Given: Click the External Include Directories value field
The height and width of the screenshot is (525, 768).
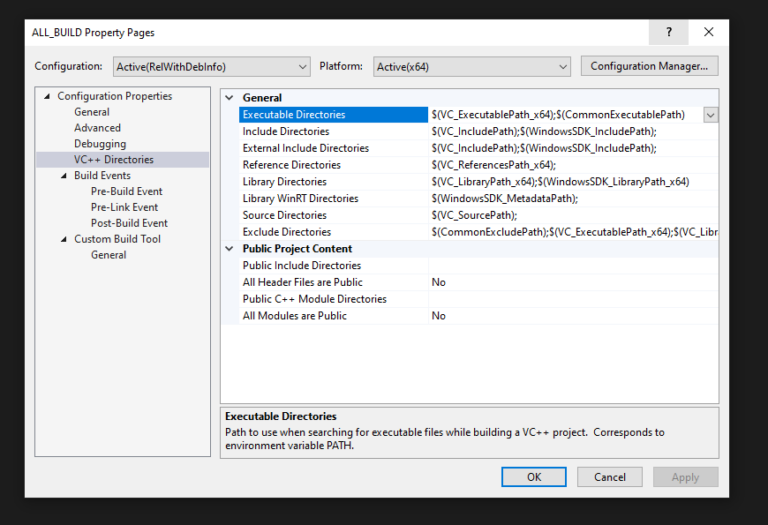Looking at the screenshot, I should pyautogui.click(x=574, y=148).
